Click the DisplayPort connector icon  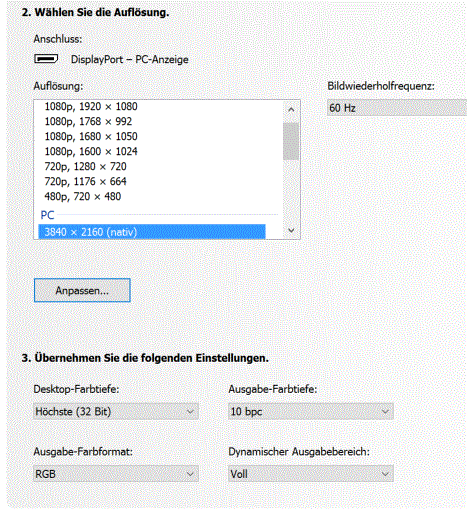coord(46,59)
